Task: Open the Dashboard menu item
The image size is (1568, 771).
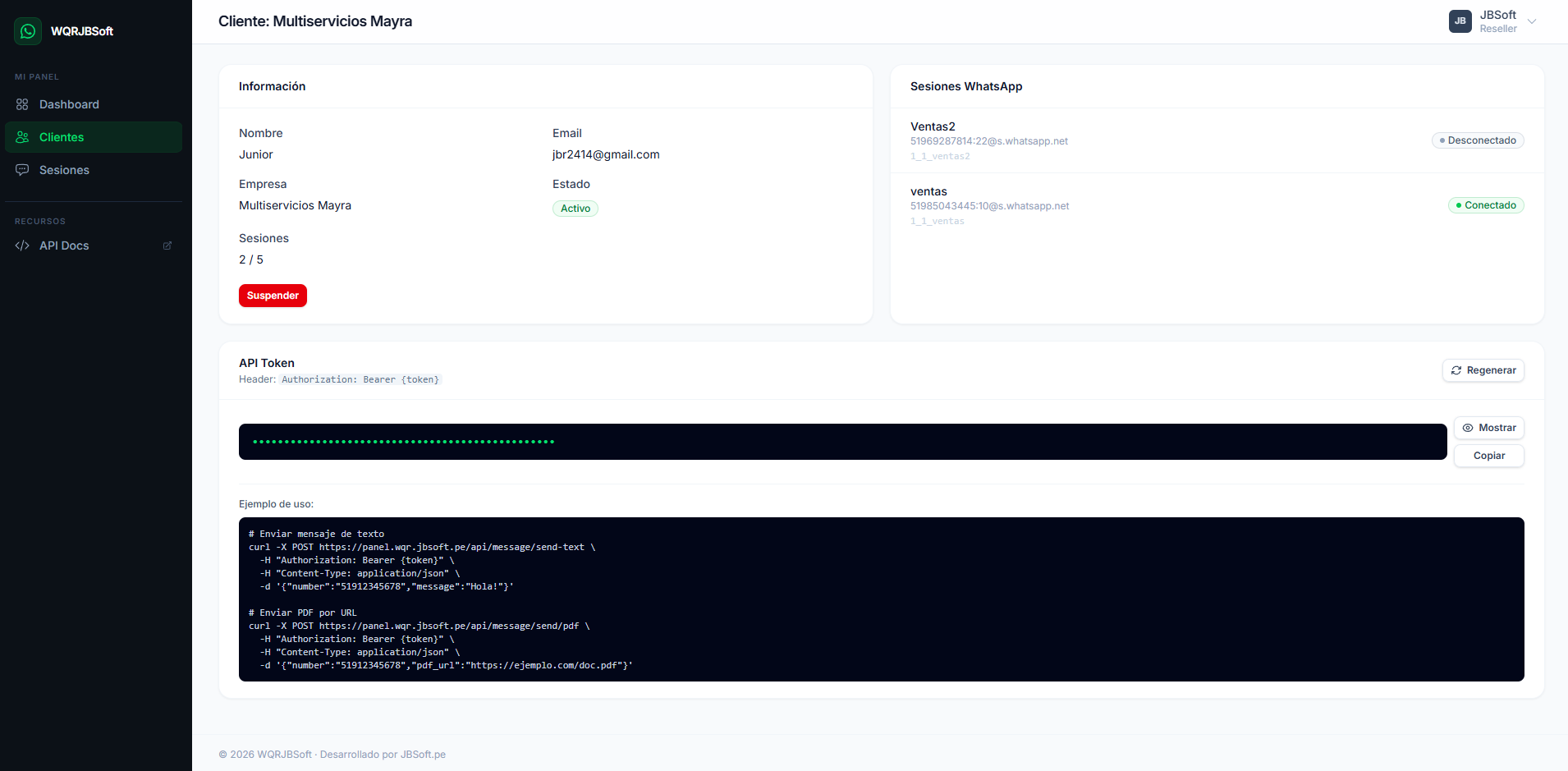Action: (x=69, y=104)
